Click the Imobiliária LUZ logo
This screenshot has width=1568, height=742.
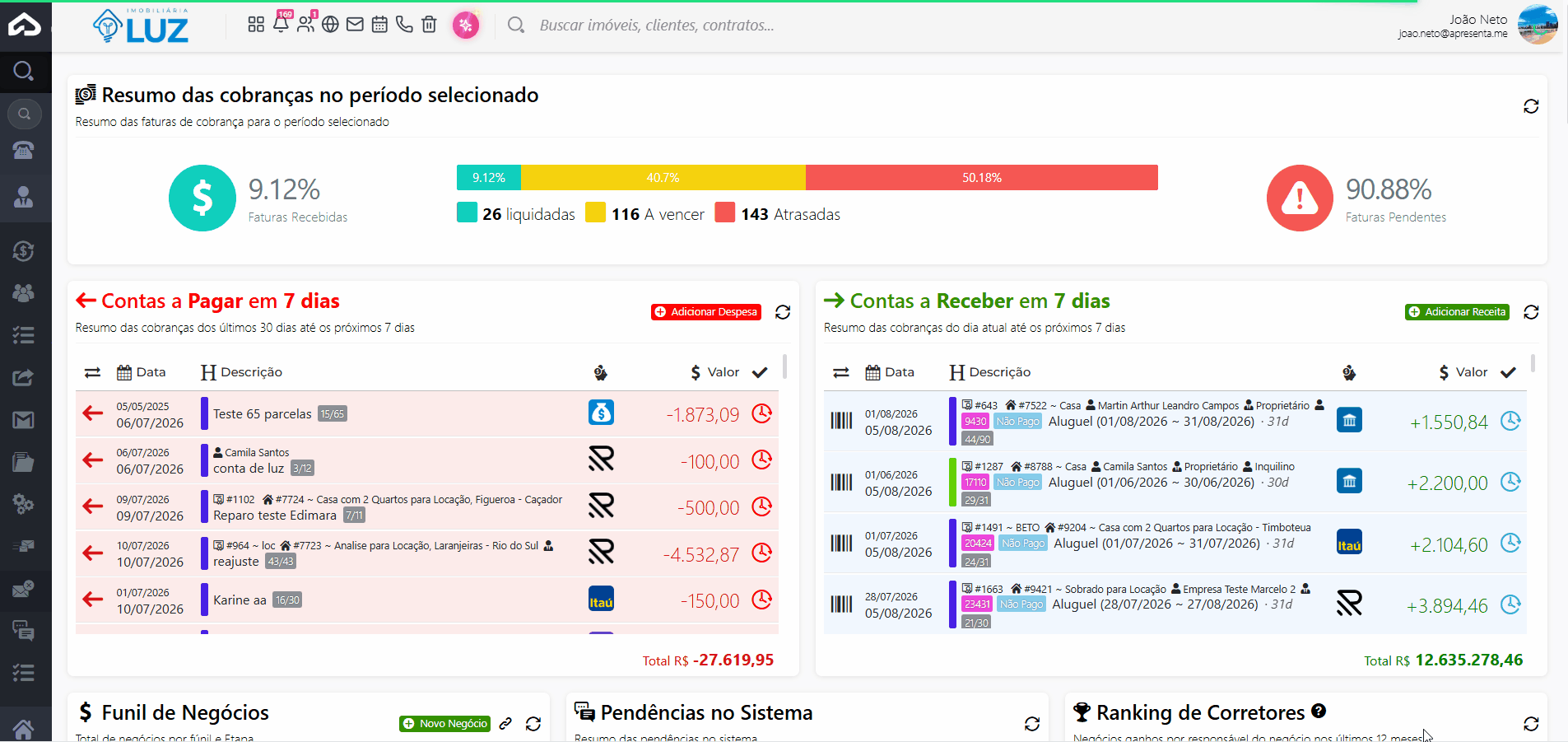(141, 26)
